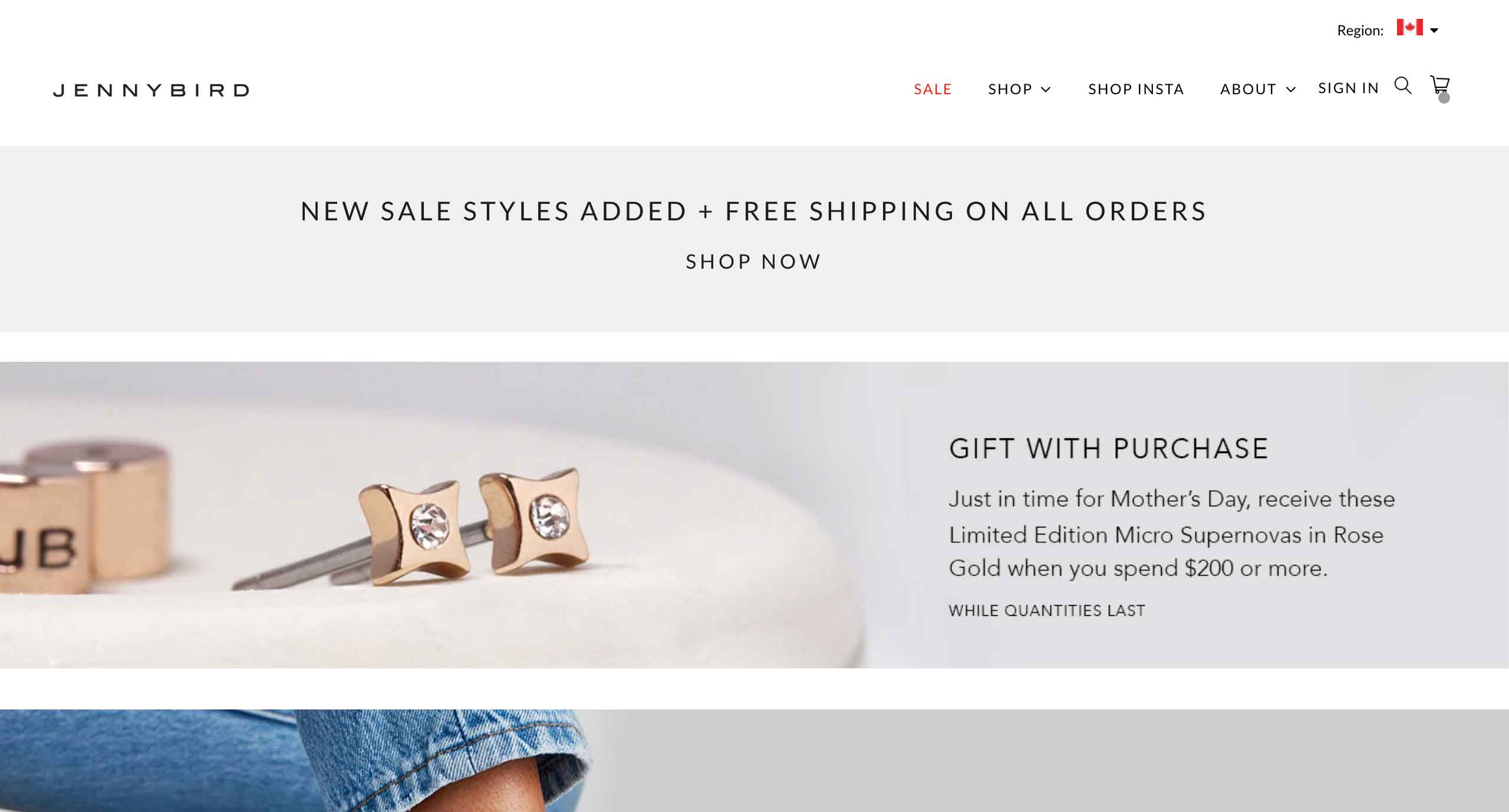Click the WHILE QUANTITIES LAST text
The width and height of the screenshot is (1509, 812).
pos(1047,610)
